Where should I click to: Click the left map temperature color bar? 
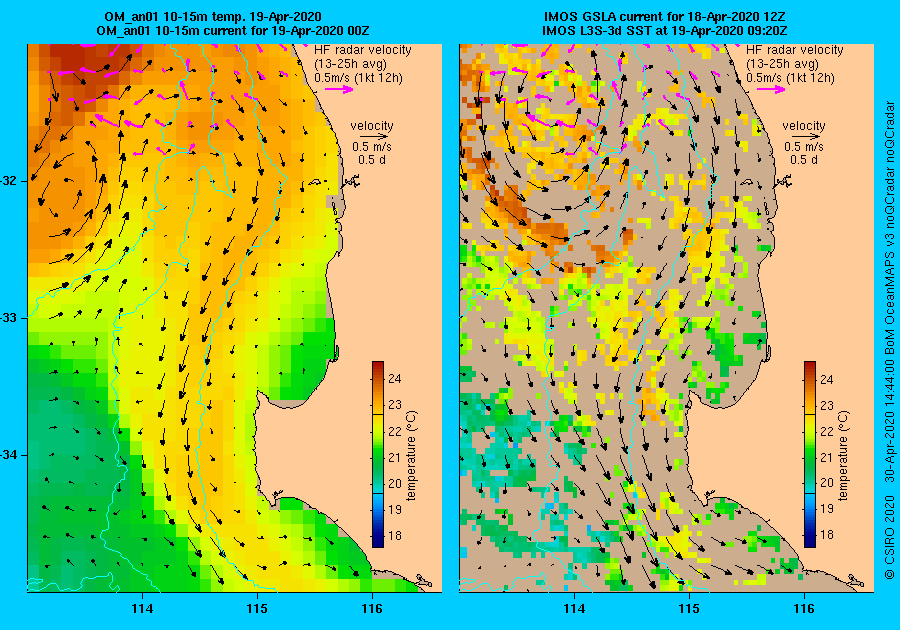[x=378, y=454]
